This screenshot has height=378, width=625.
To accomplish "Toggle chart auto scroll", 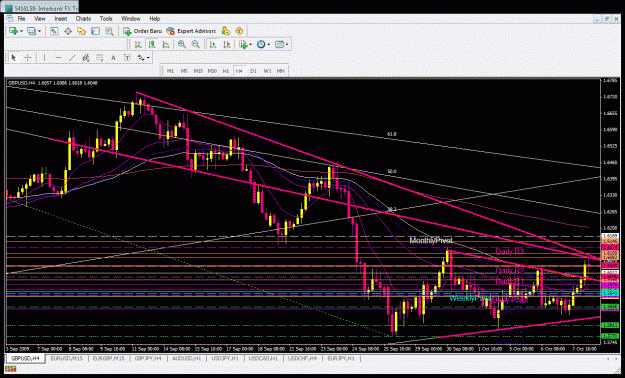I will (x=213, y=45).
